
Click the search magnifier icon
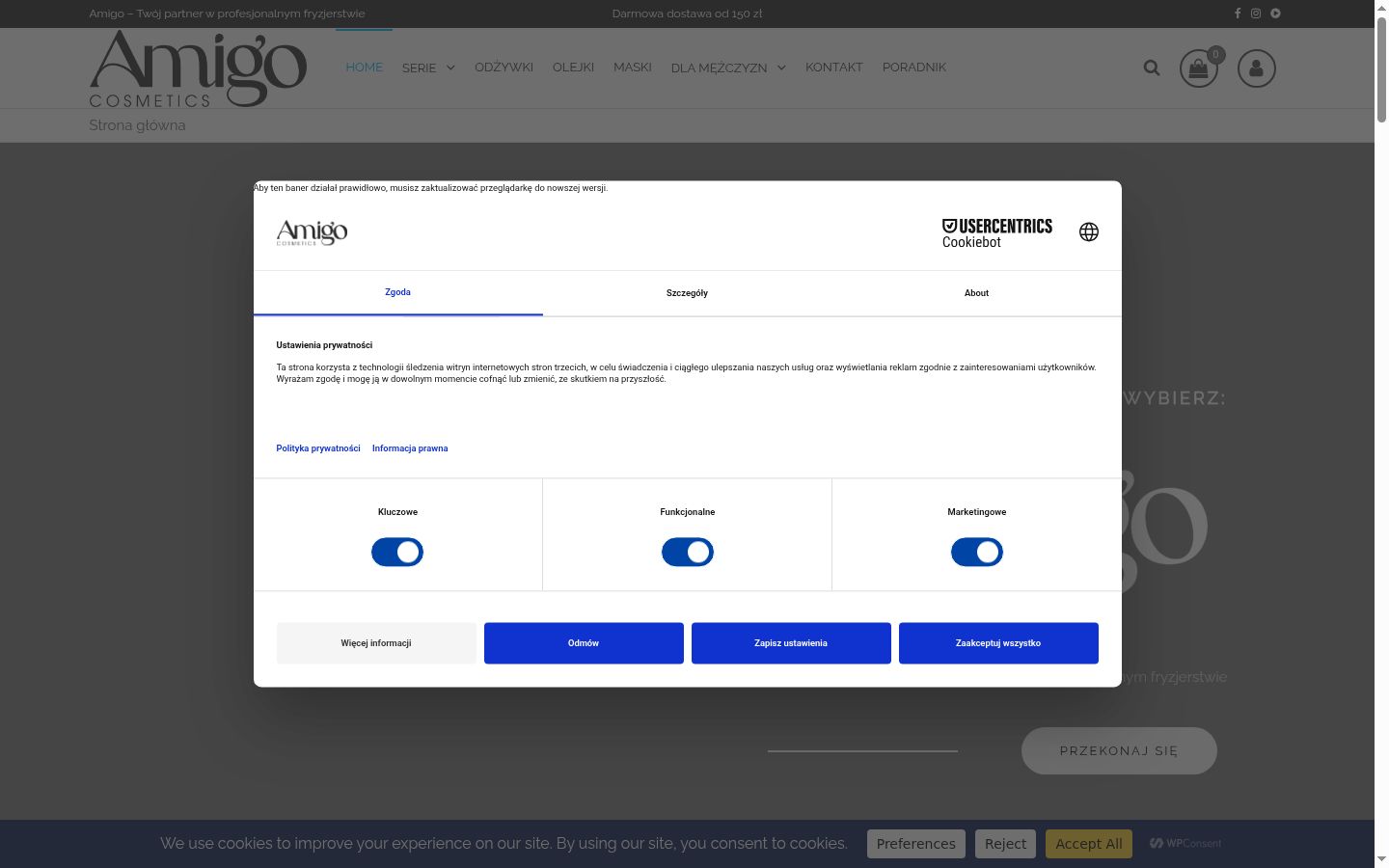1152,68
